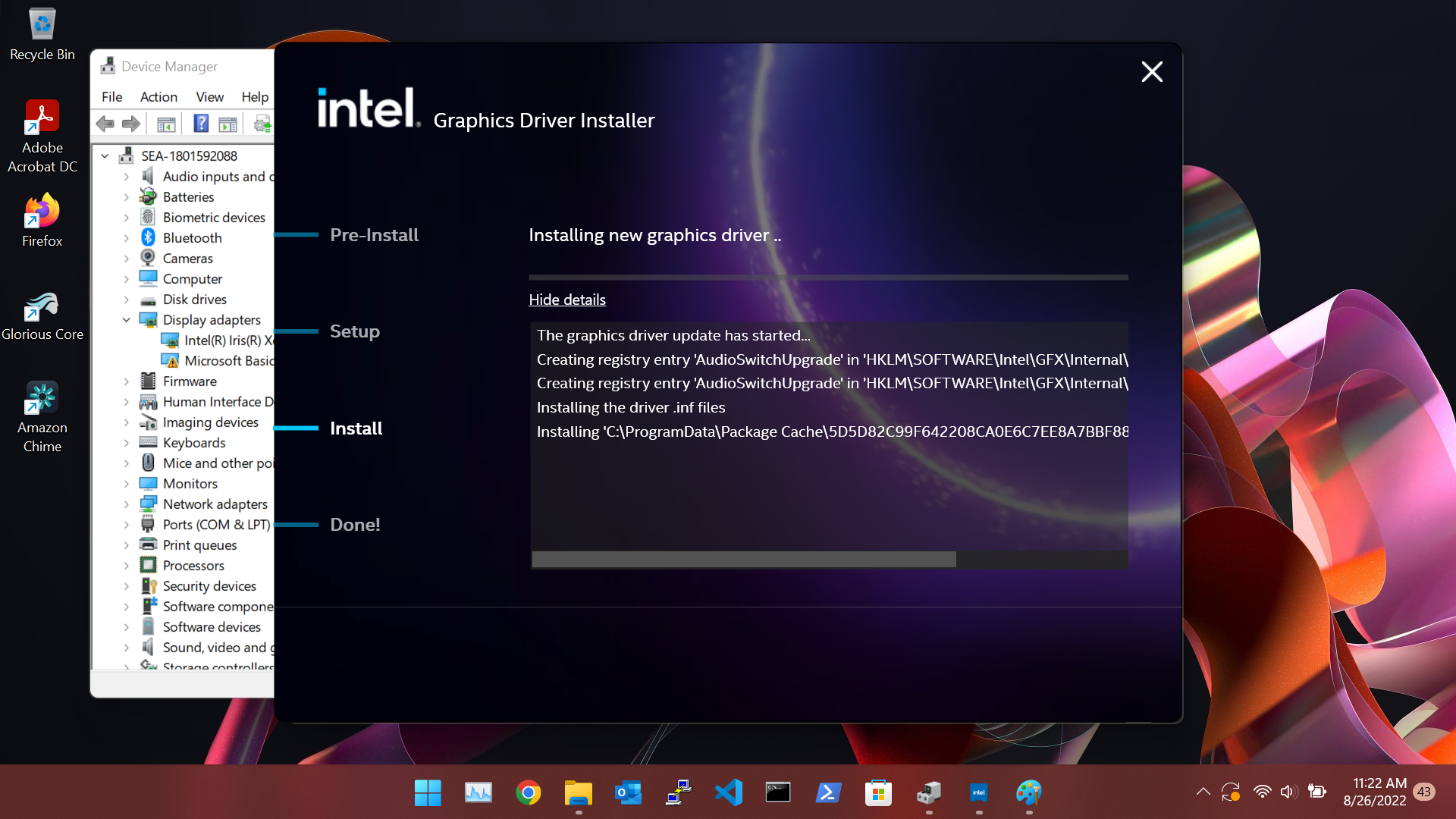Open the Paint taskbar icon
Viewport: 1456px width, 819px height.
pos(1028,793)
